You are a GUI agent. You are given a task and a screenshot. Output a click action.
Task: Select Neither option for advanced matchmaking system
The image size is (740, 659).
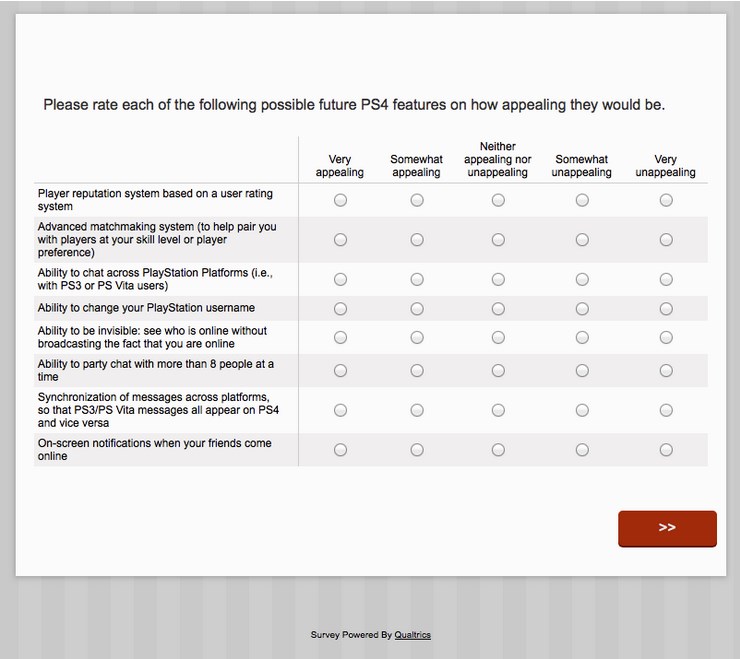click(x=498, y=240)
